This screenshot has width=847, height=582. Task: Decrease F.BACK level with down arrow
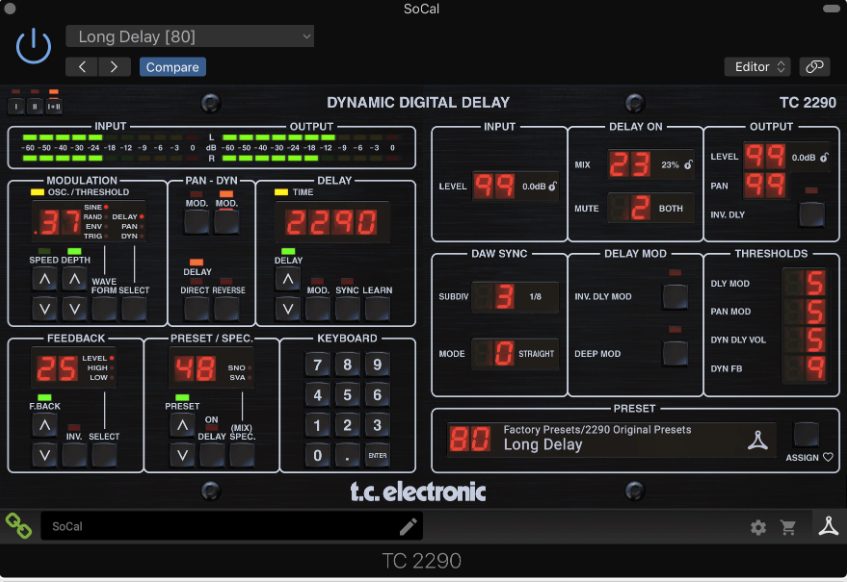45,455
